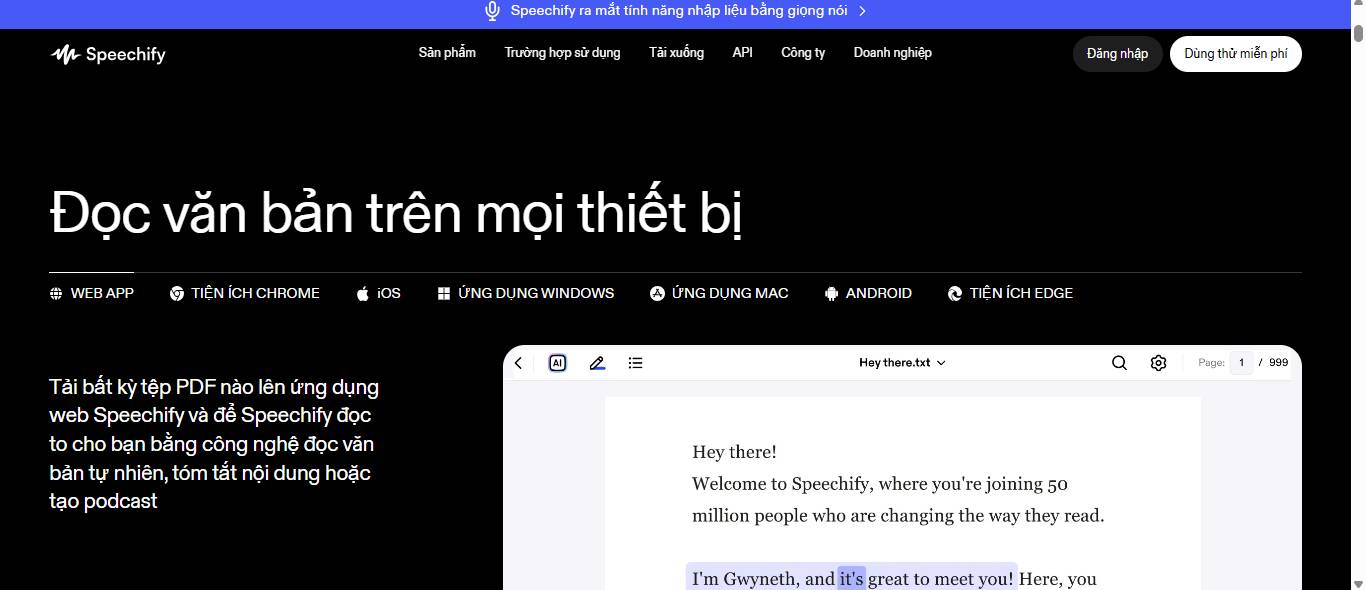Click the Windows logo icon
This screenshot has height=590, width=1366.
coord(444,294)
